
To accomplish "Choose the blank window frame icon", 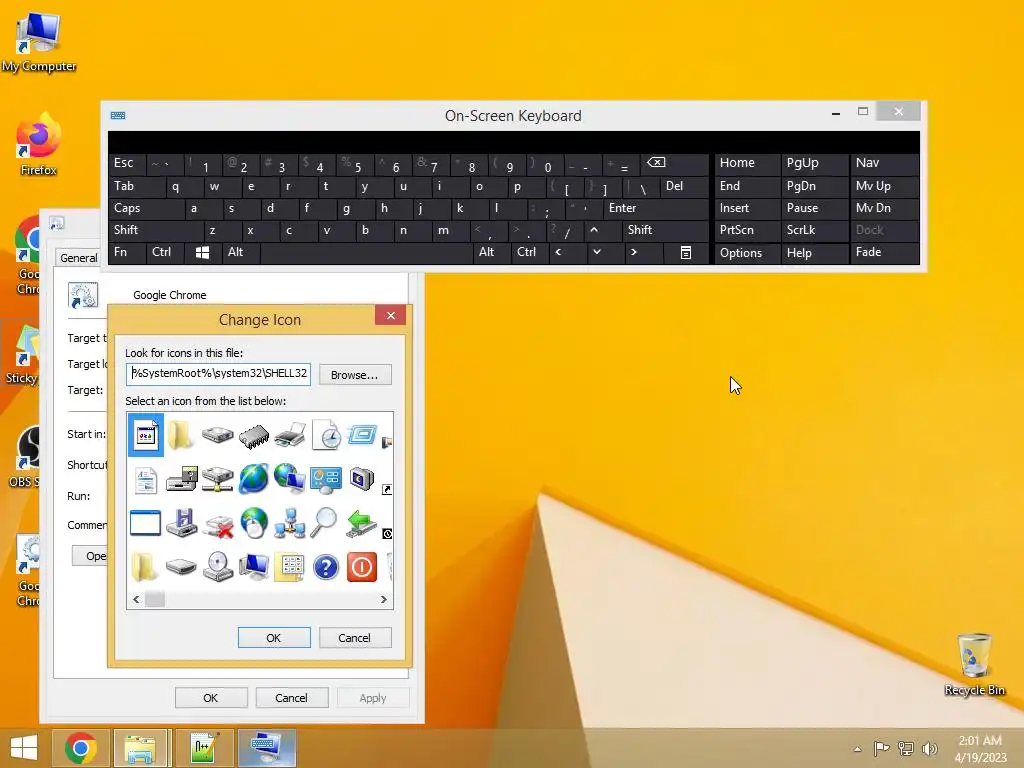I will click(146, 523).
